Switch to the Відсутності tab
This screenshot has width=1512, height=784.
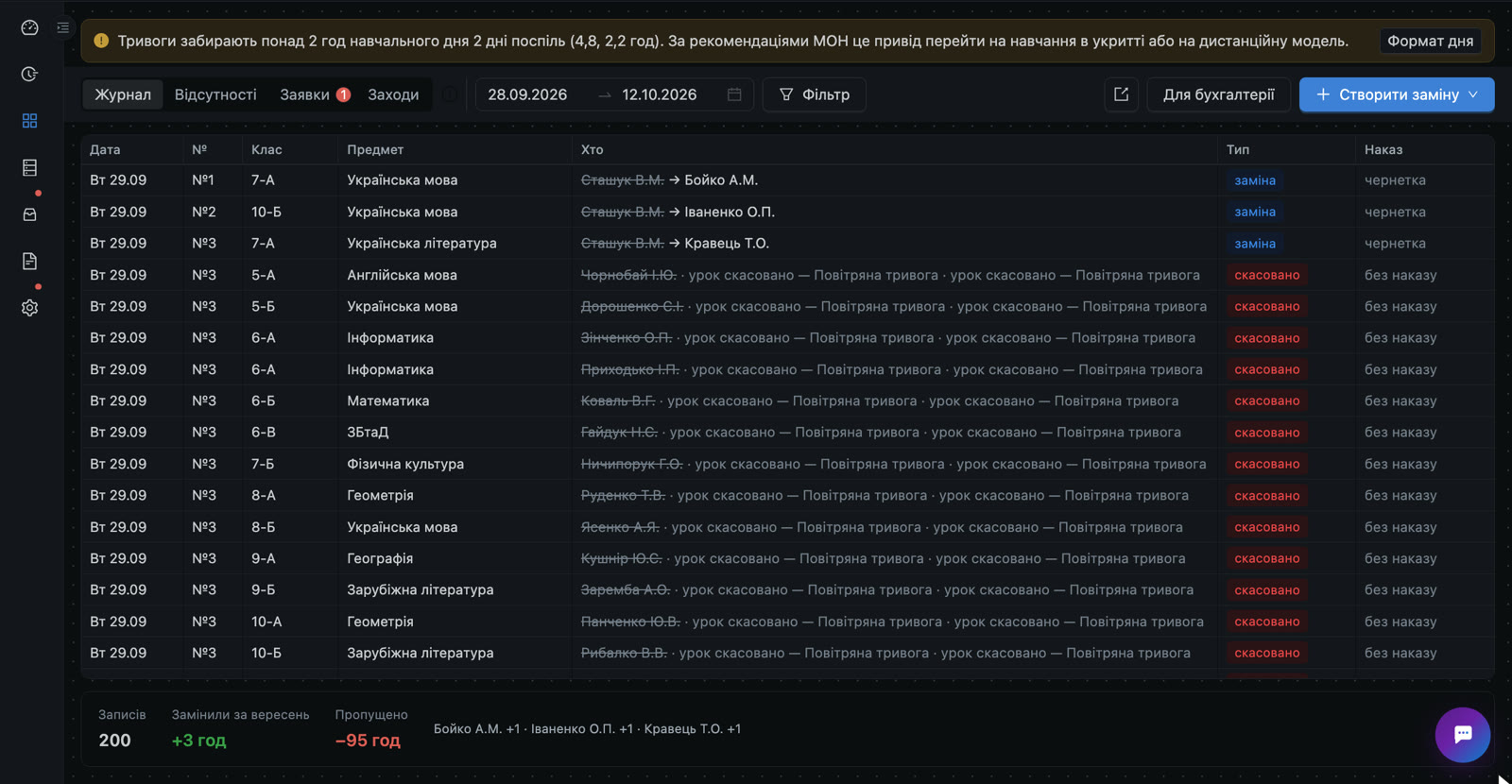pos(215,94)
